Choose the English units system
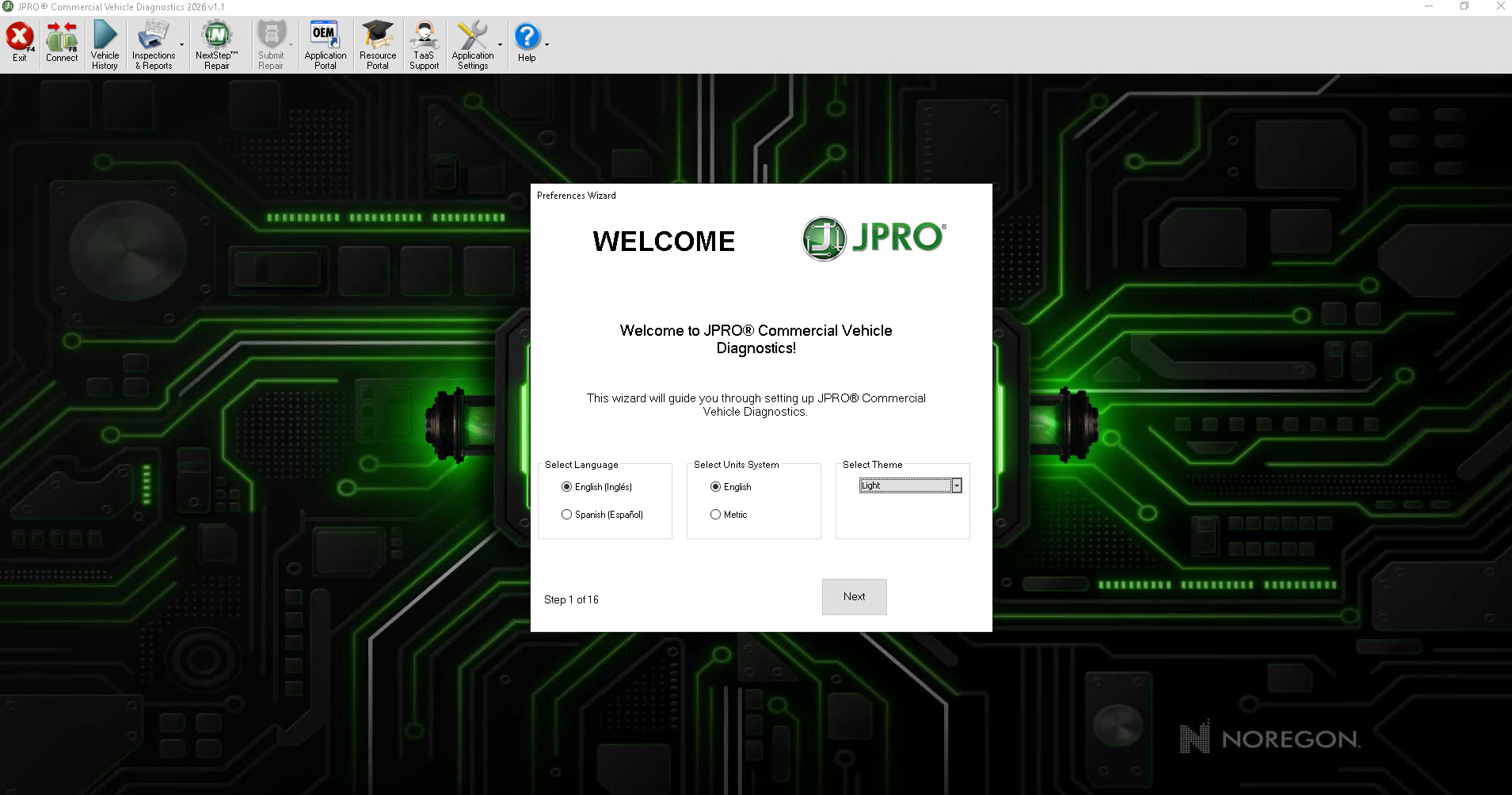 [x=731, y=487]
